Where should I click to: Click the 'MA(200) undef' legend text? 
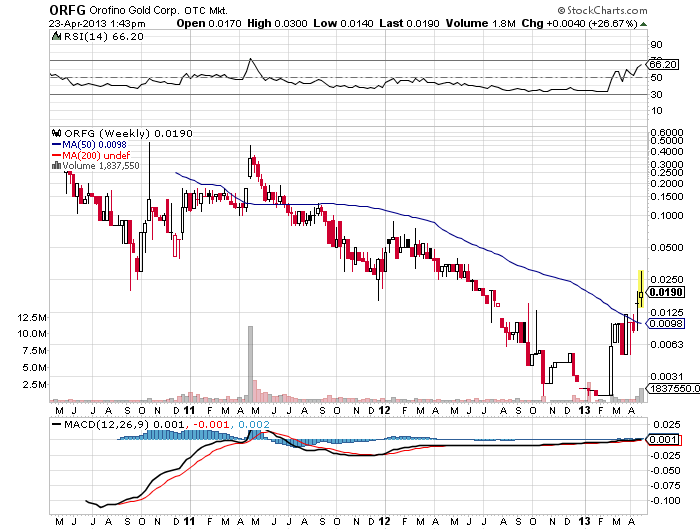pyautogui.click(x=96, y=155)
